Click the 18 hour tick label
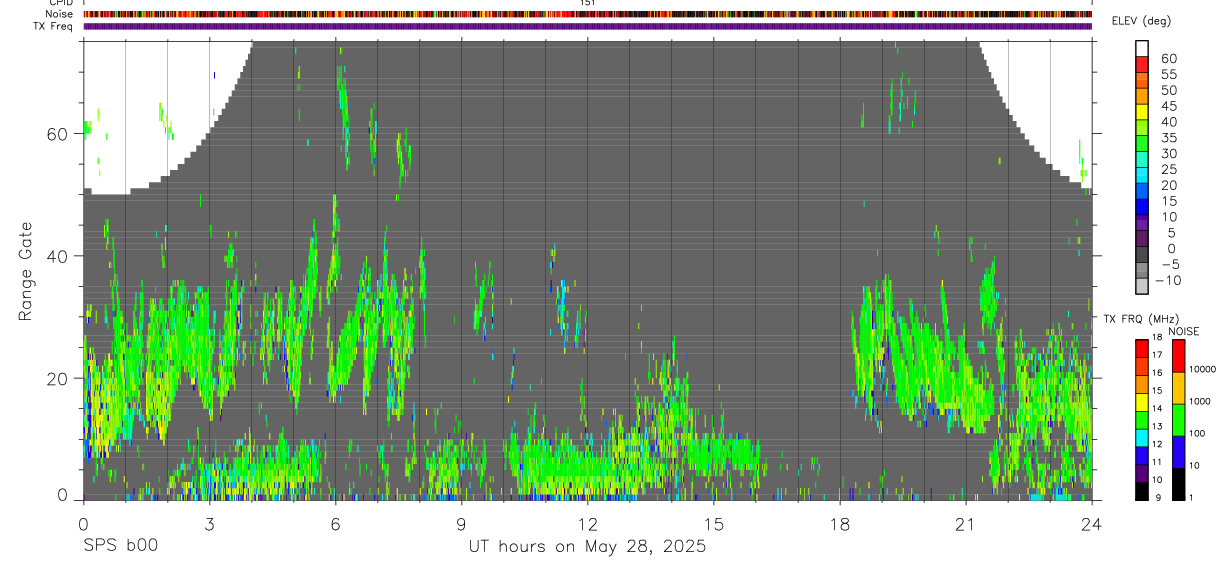 pyautogui.click(x=839, y=523)
